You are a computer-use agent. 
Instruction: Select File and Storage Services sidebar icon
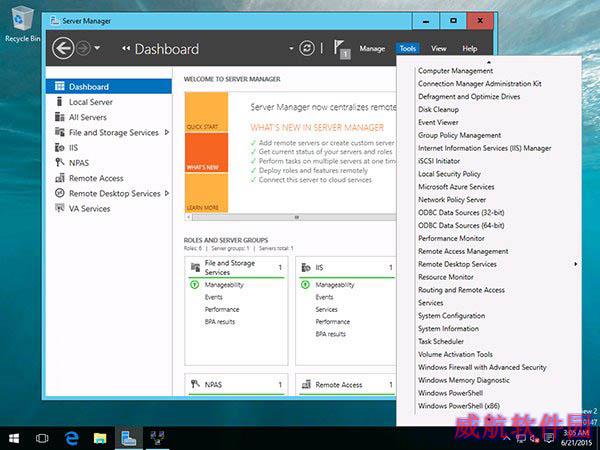pos(59,132)
